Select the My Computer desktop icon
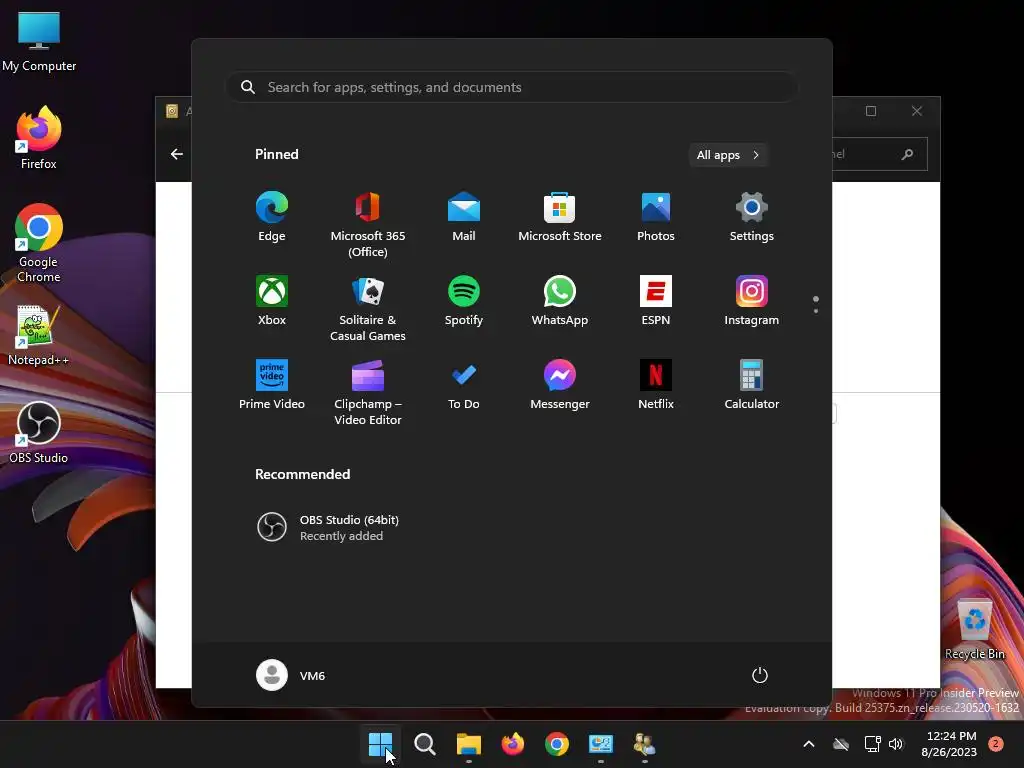This screenshot has height=768, width=1024. 39,42
